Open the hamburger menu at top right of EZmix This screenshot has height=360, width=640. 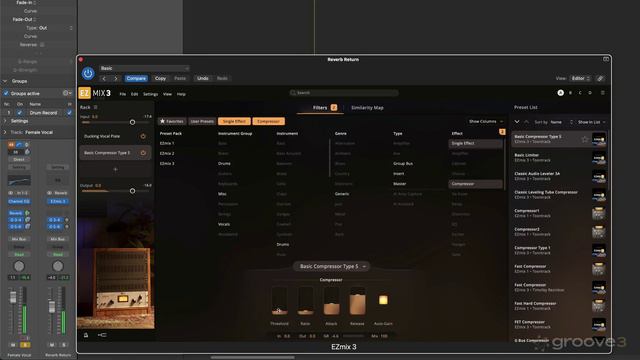(602, 93)
